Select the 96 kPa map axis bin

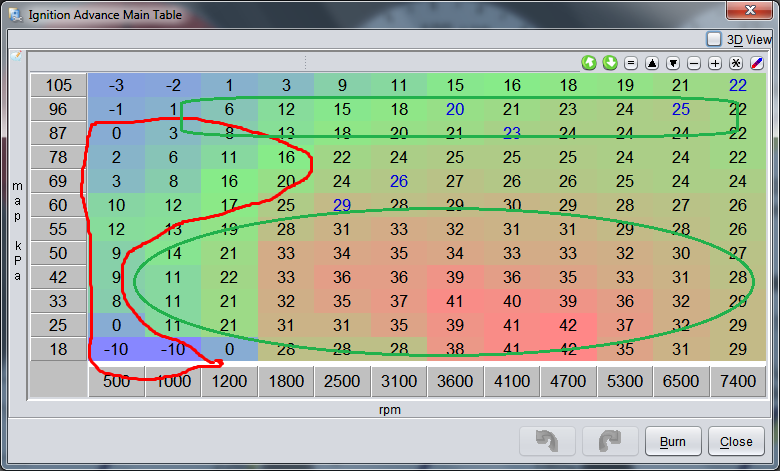59,109
